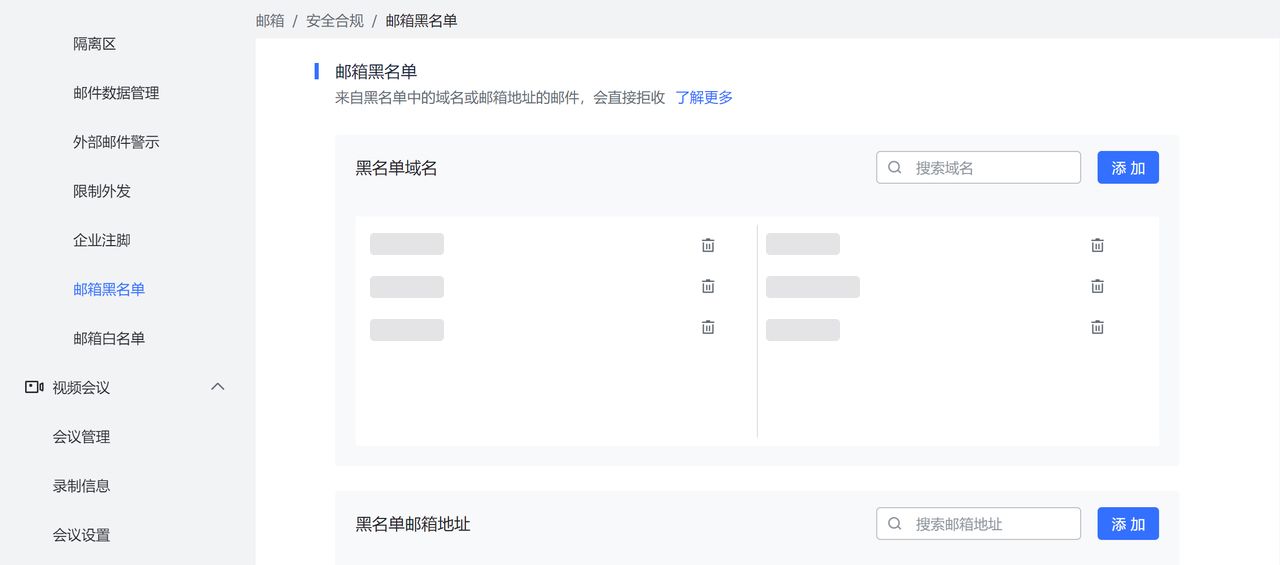Collapse the 视频会议 section chevron
Viewport: 1280px width, 565px height.
(x=217, y=387)
